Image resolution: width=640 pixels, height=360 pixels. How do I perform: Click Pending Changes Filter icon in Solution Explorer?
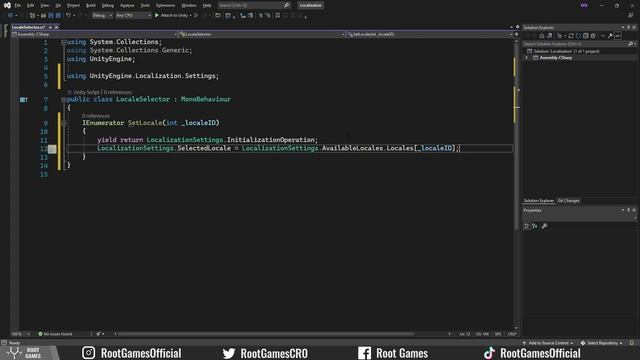point(560,36)
